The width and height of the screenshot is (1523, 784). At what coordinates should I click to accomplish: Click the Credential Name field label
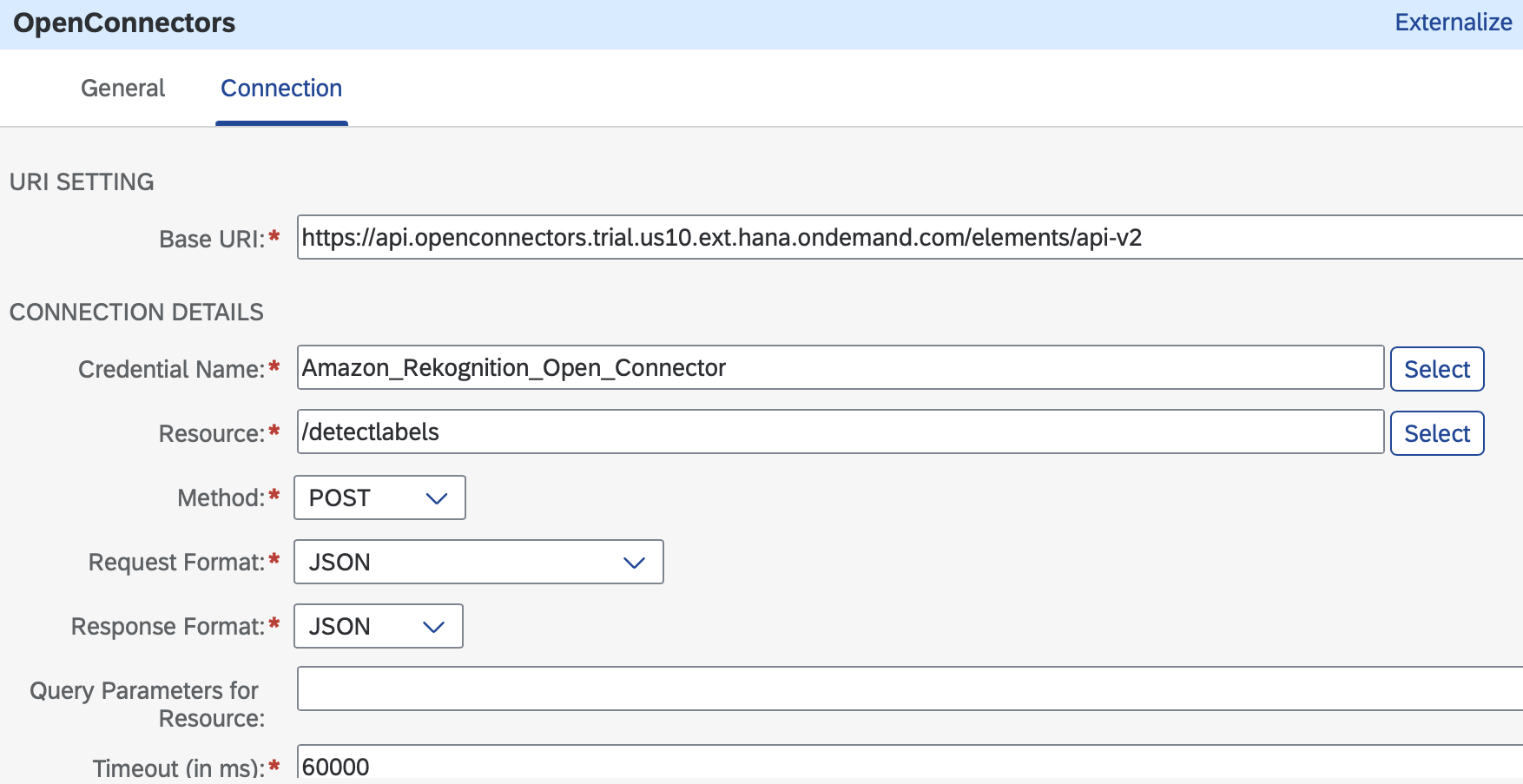[x=171, y=370]
